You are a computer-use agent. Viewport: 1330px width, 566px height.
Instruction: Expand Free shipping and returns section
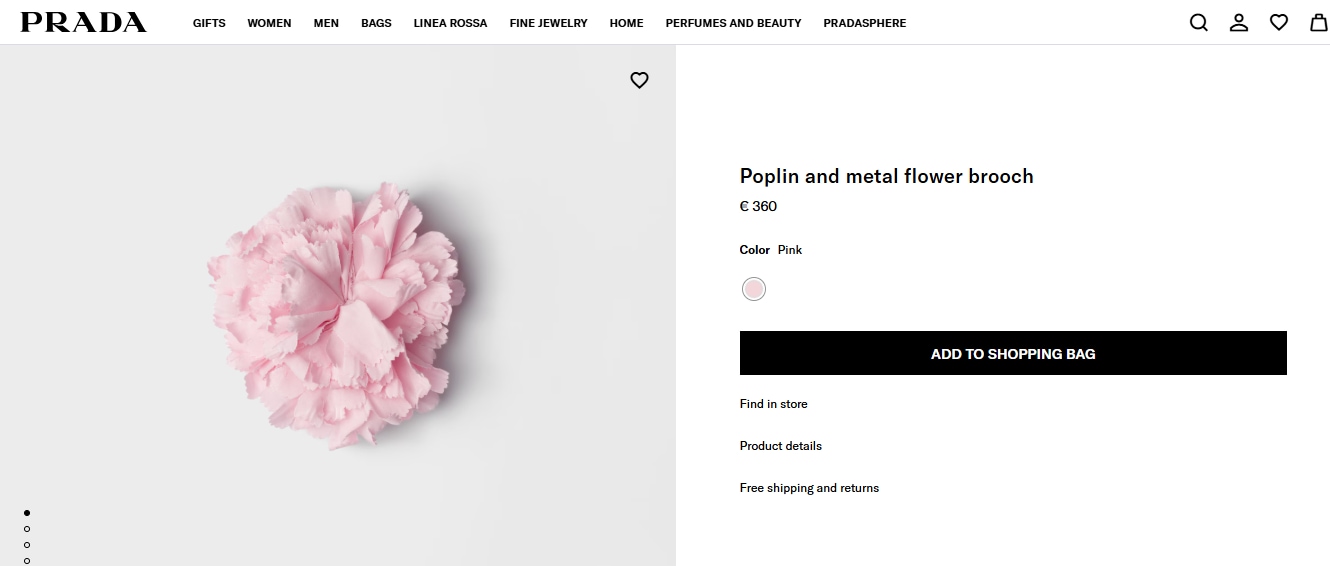coord(809,488)
